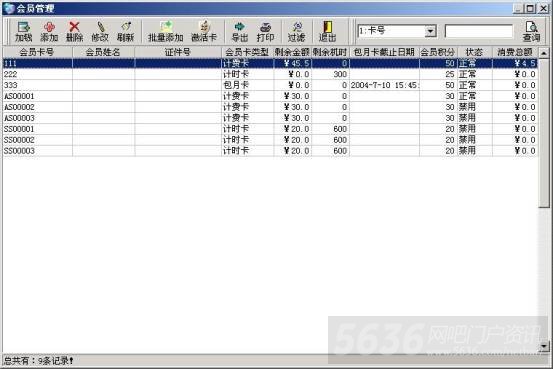The image size is (553, 369).
Task: Click the 状态 column header
Action: tap(474, 52)
